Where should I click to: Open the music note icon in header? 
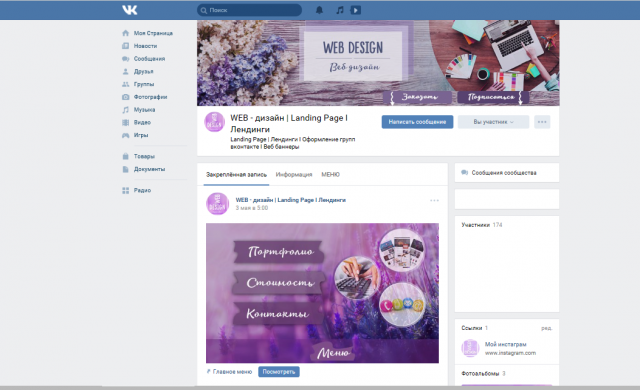coord(340,10)
